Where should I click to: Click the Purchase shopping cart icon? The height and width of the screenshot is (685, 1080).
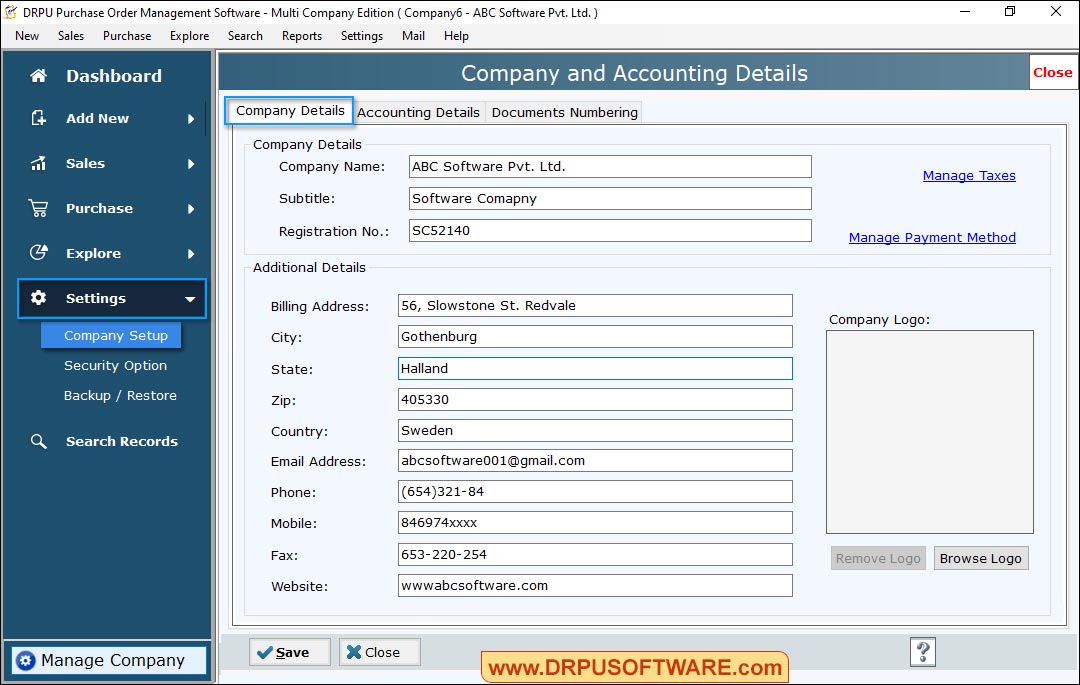tap(38, 208)
